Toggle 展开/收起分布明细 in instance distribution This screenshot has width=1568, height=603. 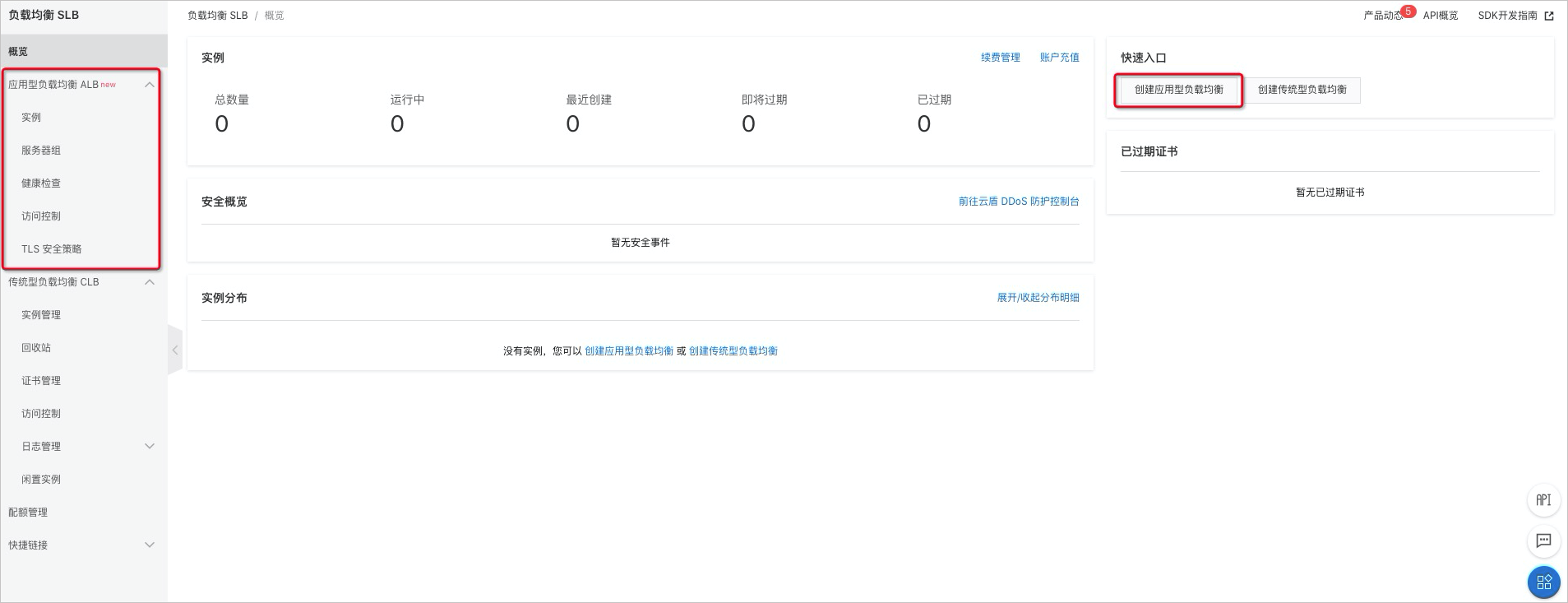tap(1038, 298)
